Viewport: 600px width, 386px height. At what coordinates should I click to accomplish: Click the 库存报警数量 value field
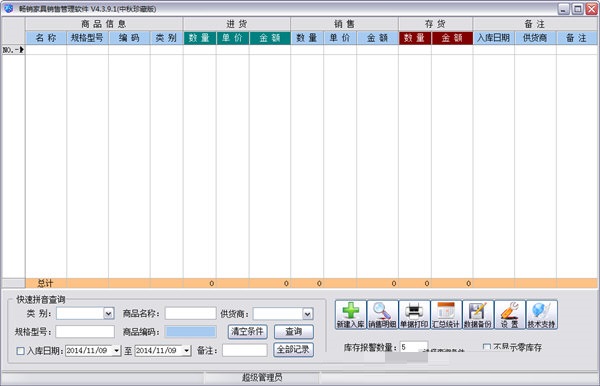point(414,347)
